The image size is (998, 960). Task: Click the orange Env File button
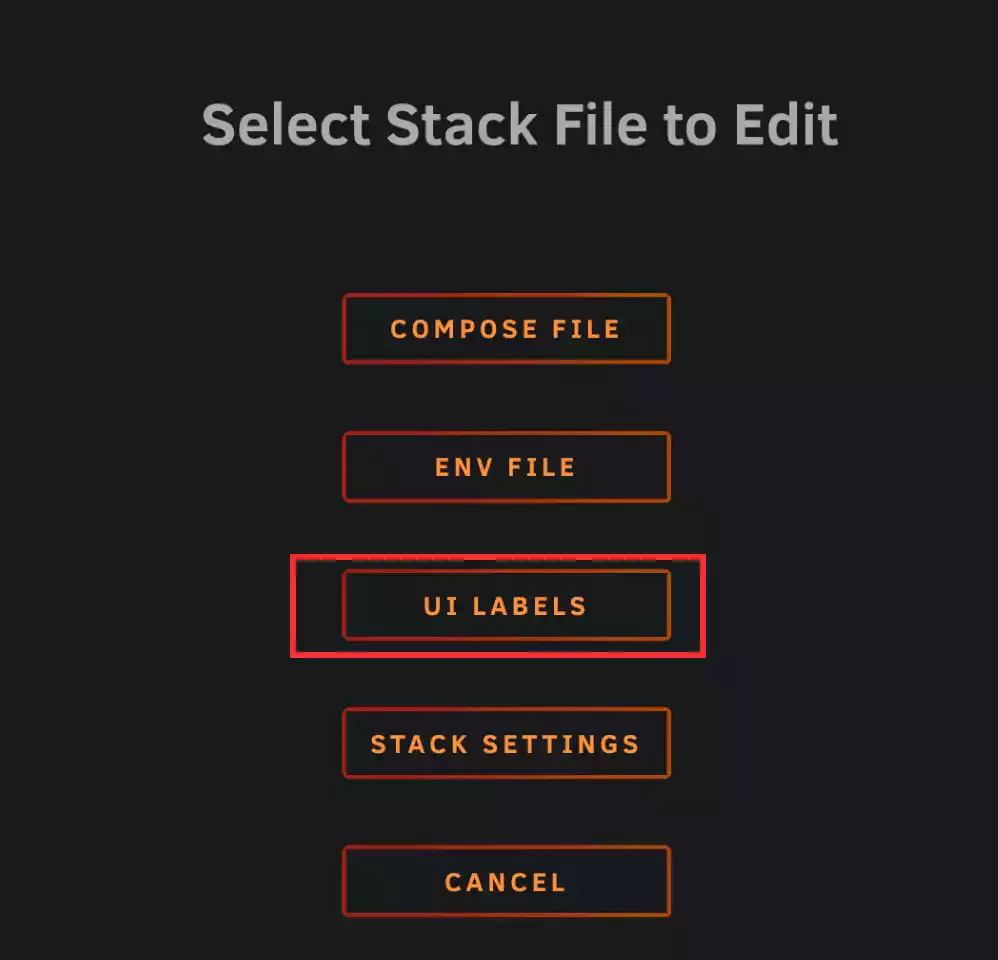(506, 467)
